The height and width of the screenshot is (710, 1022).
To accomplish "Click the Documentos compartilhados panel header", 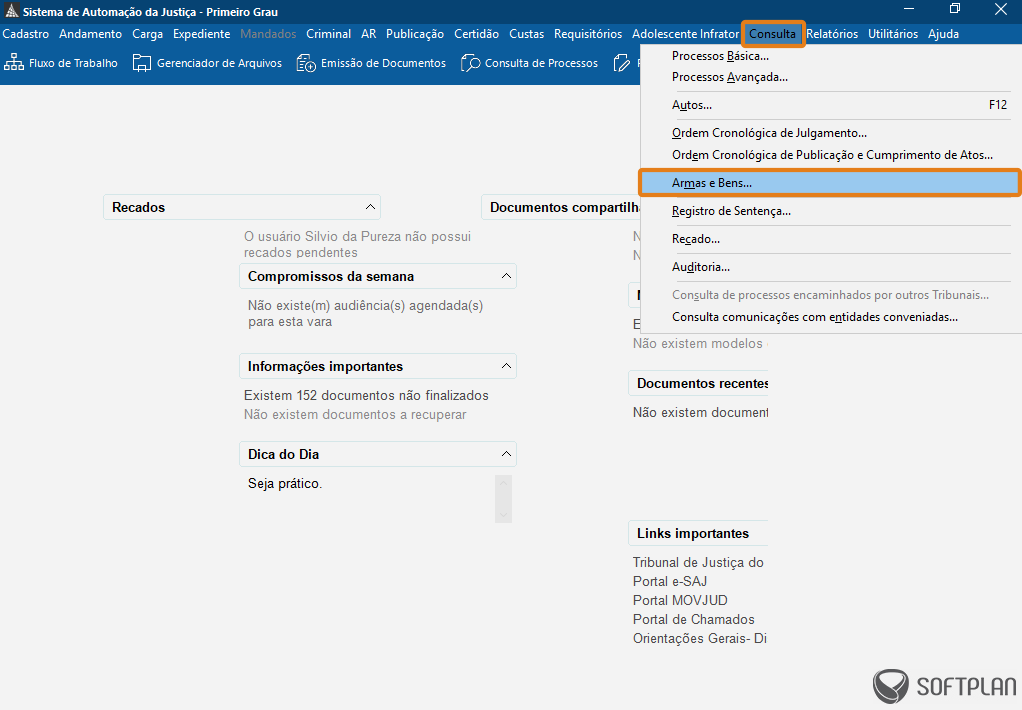I will pyautogui.click(x=561, y=207).
